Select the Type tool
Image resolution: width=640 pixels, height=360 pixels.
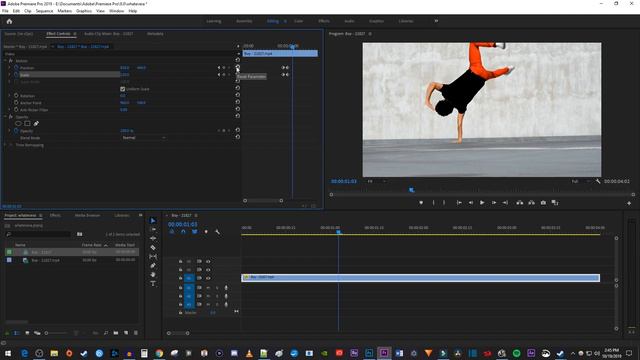click(153, 284)
